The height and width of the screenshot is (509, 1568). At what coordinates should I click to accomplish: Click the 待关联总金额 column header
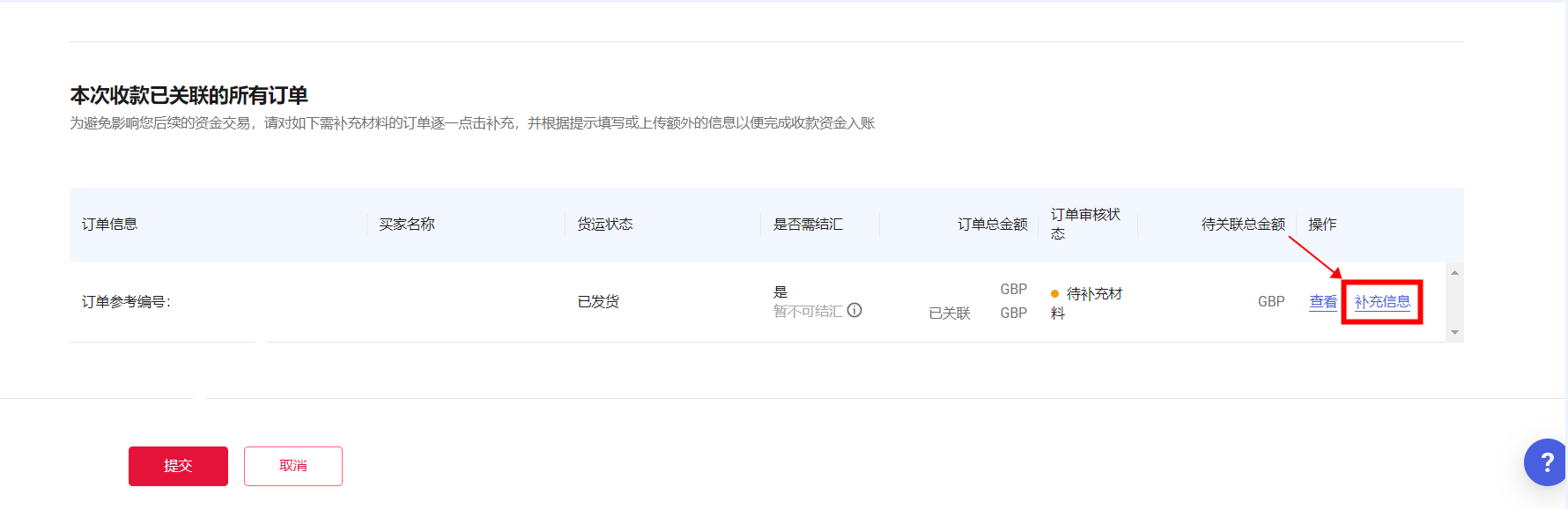coord(1243,225)
